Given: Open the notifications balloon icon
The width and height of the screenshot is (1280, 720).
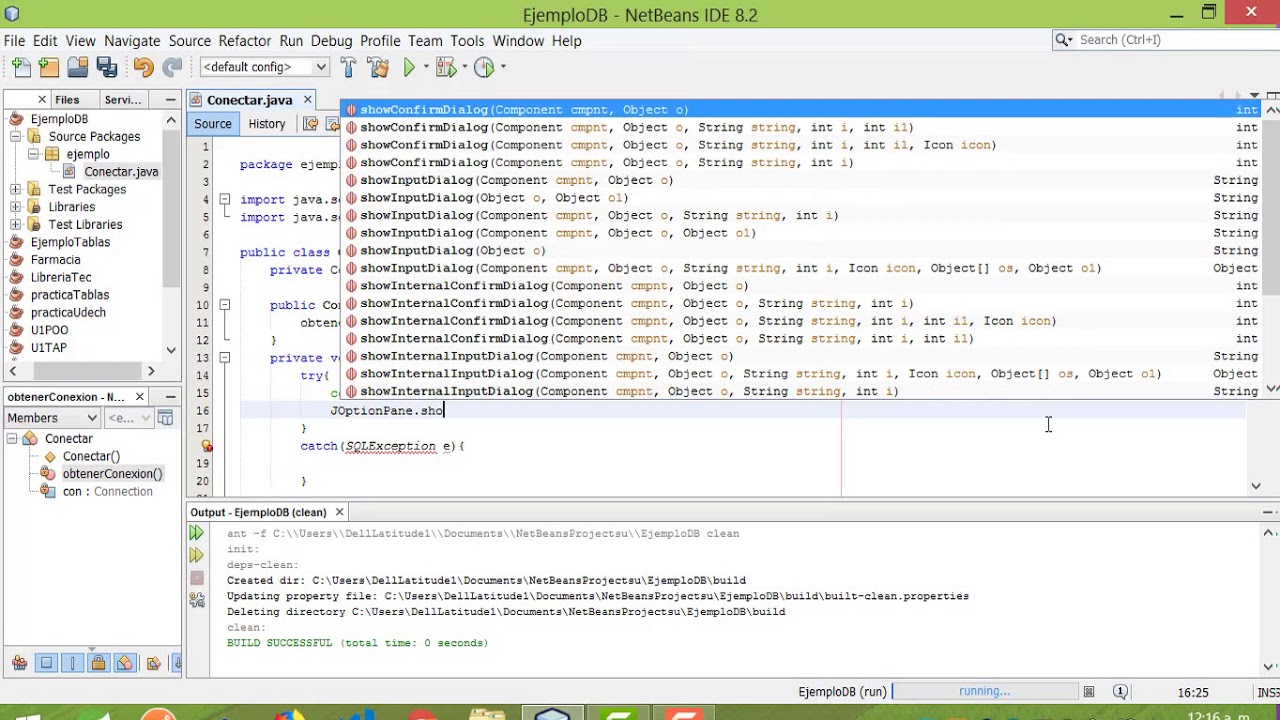Looking at the screenshot, I should point(1121,692).
